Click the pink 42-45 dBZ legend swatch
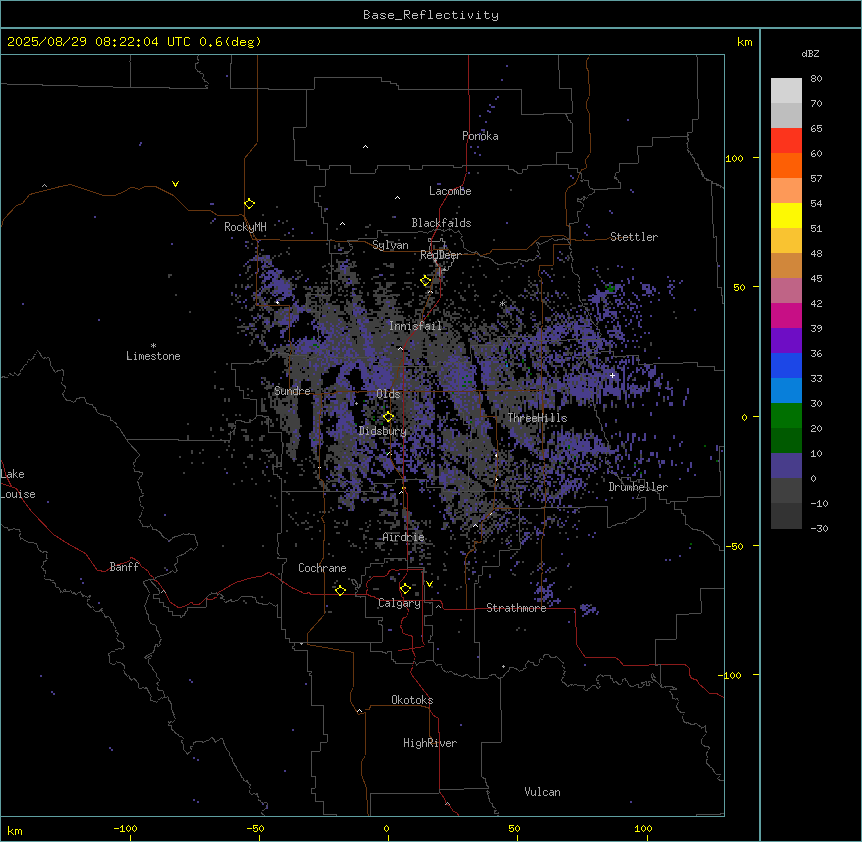The height and width of the screenshot is (842, 862). (x=786, y=291)
